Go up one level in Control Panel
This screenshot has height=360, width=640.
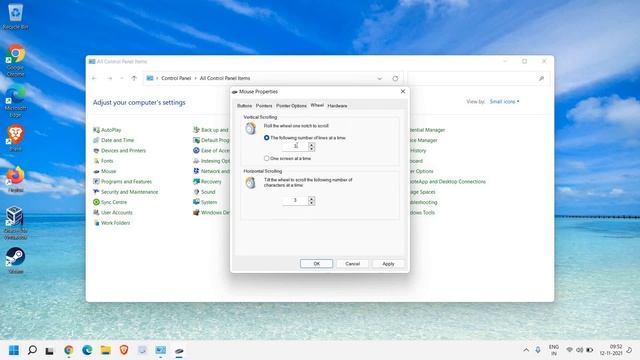[x=134, y=78]
